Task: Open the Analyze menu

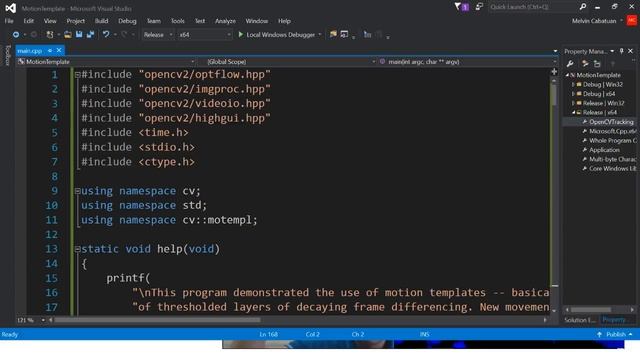Action: pos(225,21)
